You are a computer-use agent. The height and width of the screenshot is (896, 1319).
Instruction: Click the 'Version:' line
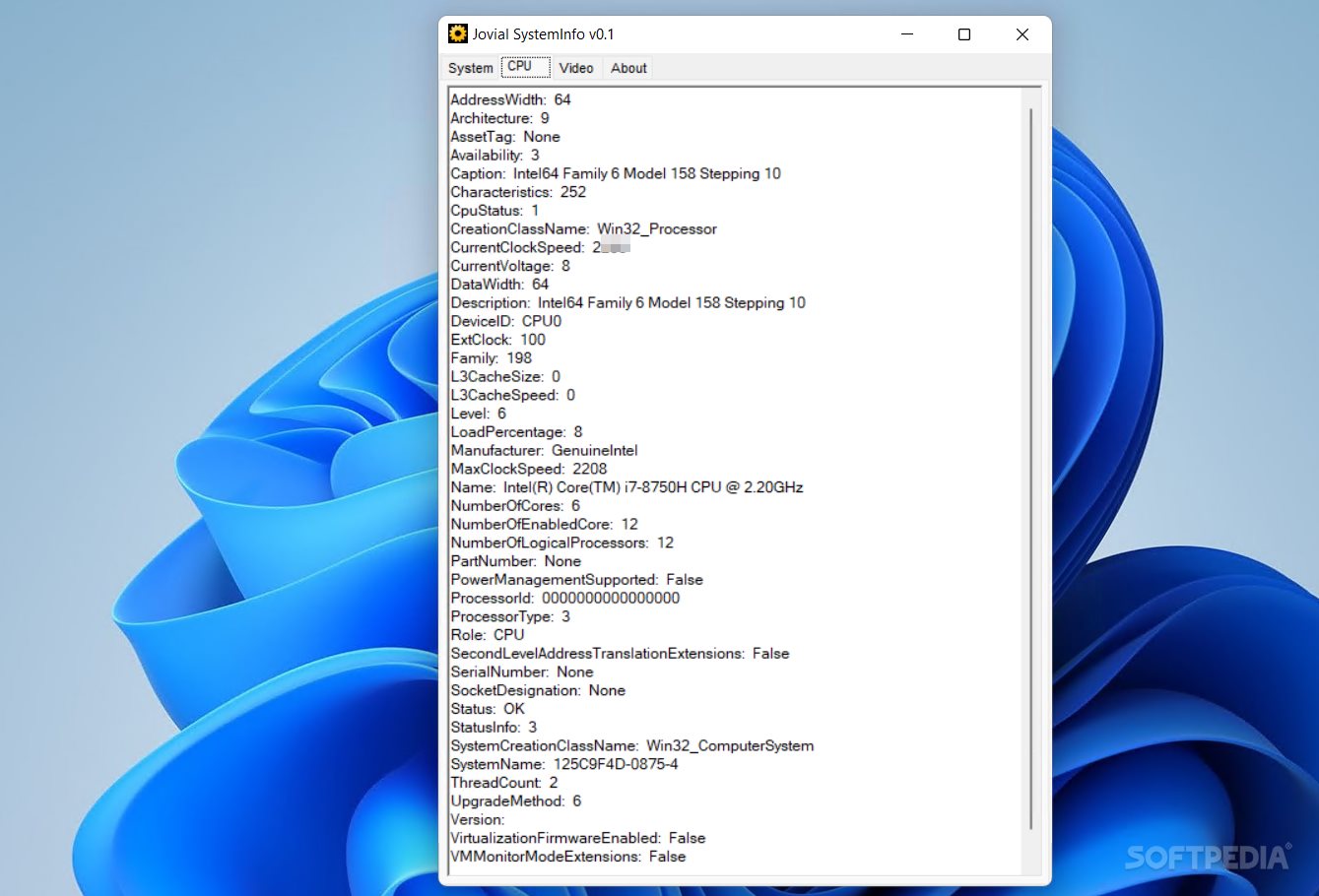478,820
